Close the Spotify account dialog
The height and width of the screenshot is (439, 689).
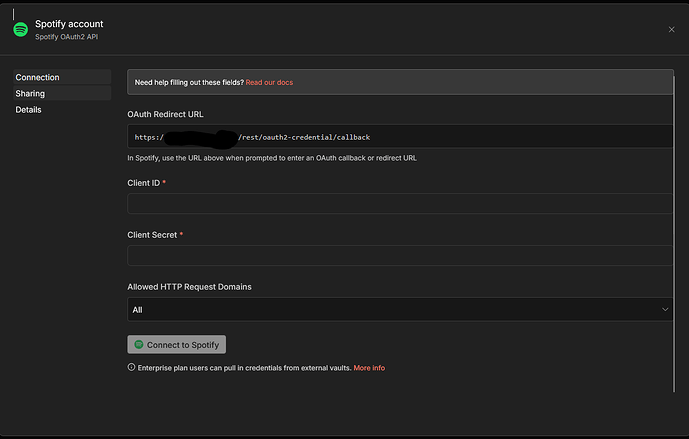(x=671, y=30)
